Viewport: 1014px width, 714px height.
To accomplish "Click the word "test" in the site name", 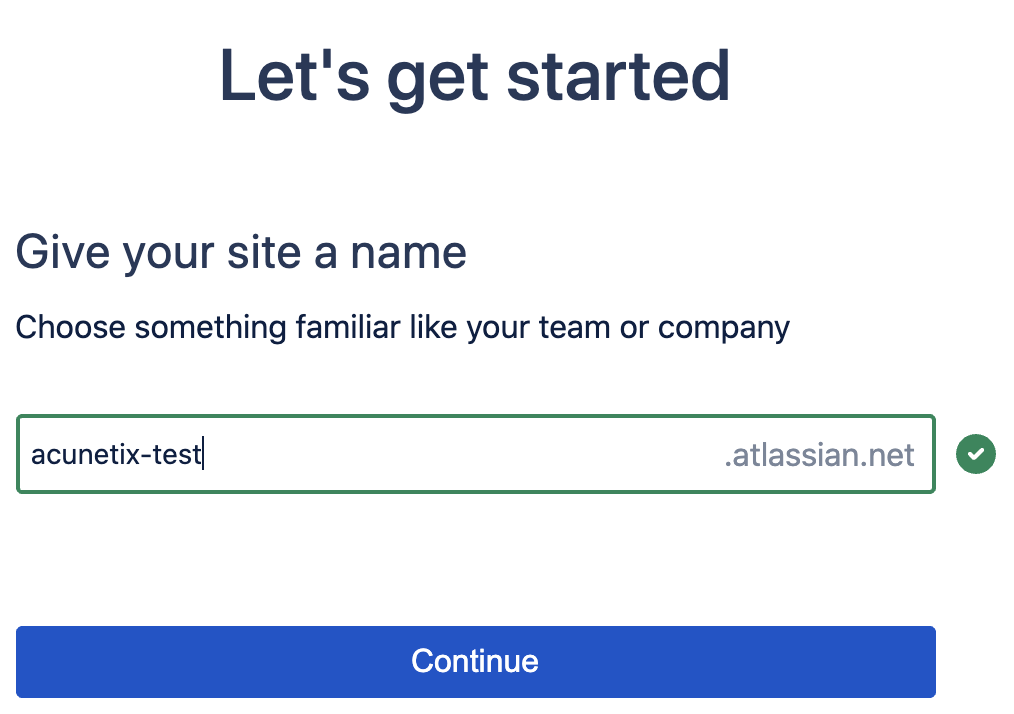I will 177,455.
